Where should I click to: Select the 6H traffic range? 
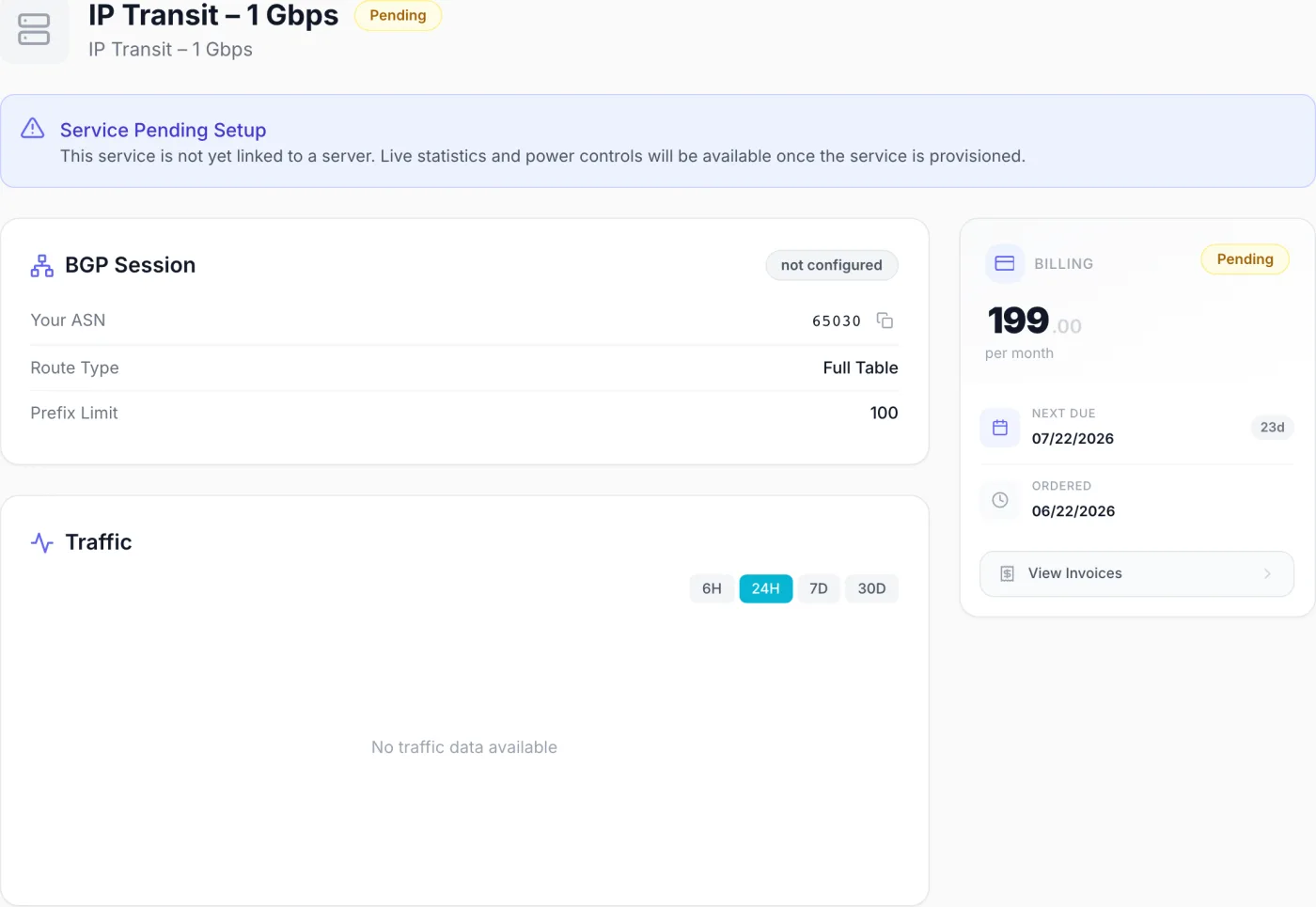[x=712, y=588]
